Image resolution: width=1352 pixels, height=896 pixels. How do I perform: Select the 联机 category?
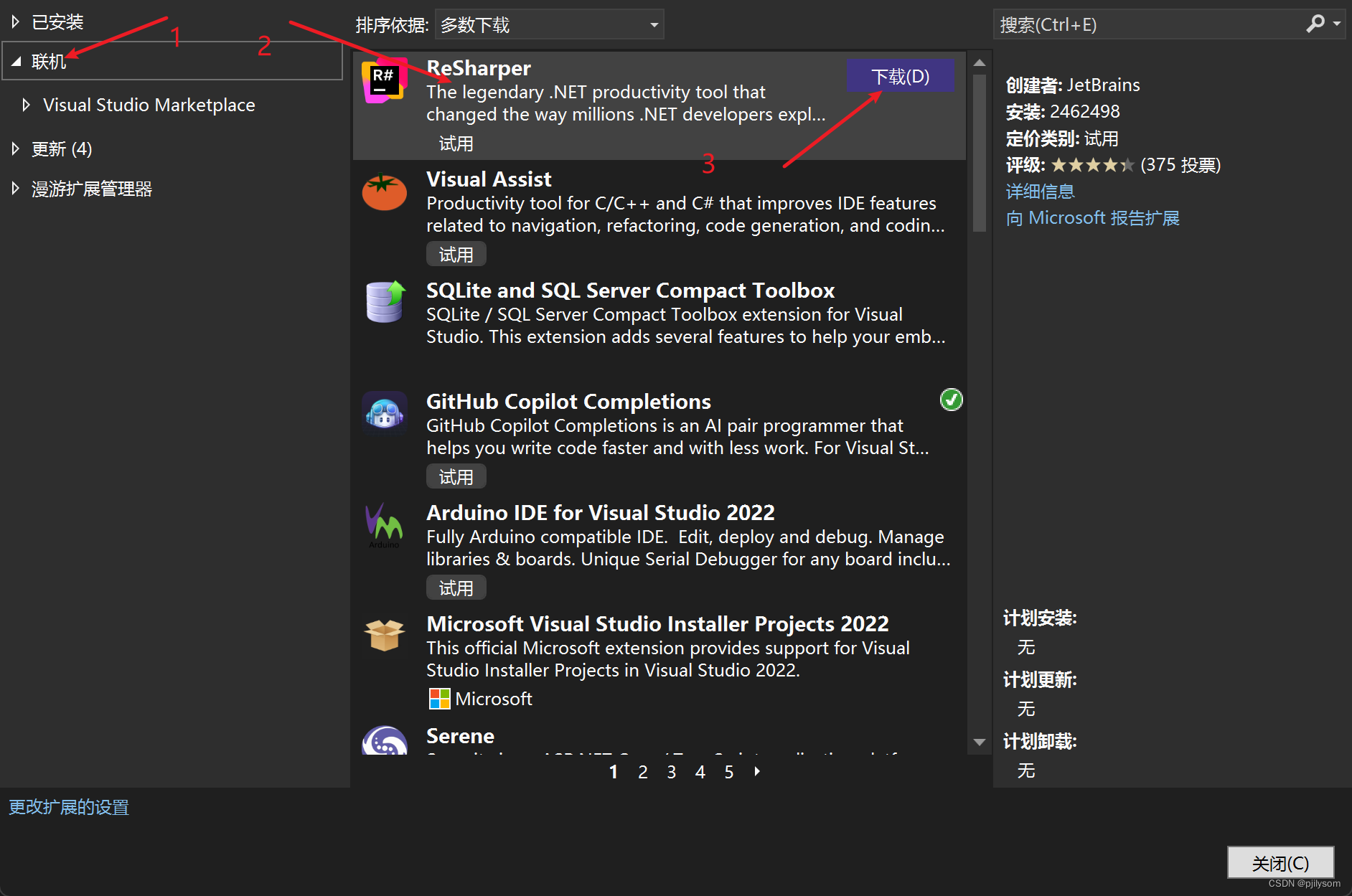point(49,62)
